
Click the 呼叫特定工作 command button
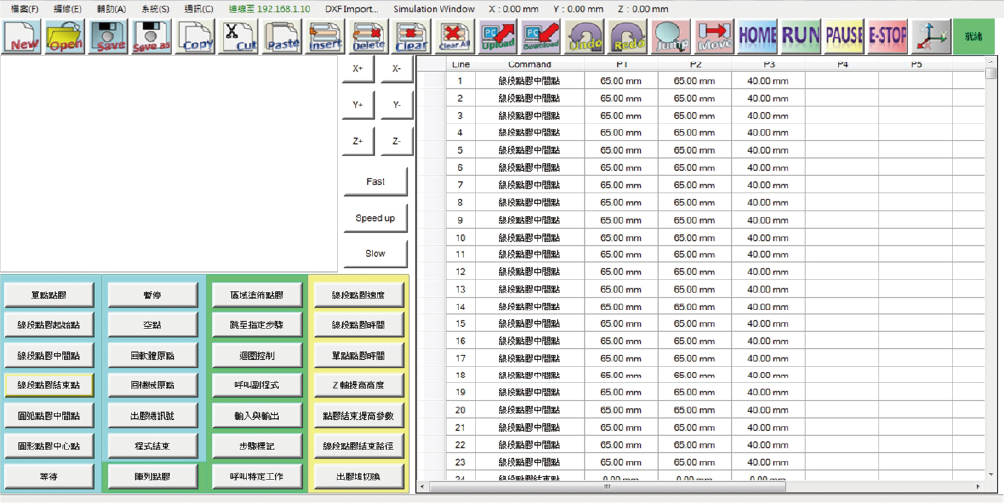tap(257, 477)
